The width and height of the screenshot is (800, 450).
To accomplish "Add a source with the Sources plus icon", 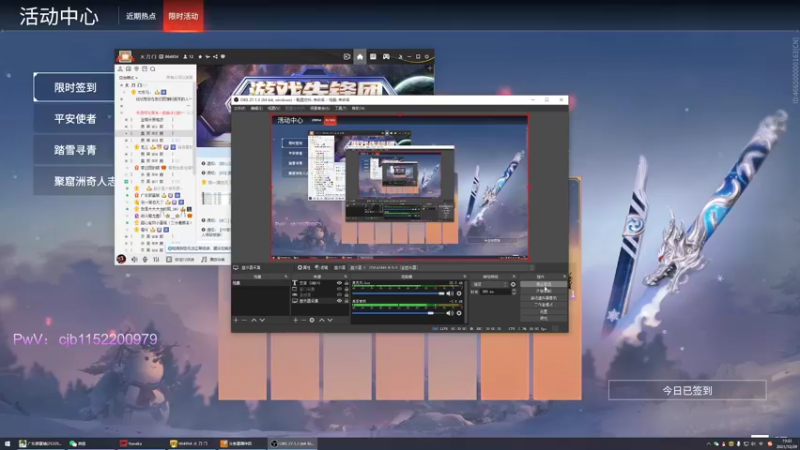I will click(x=295, y=320).
